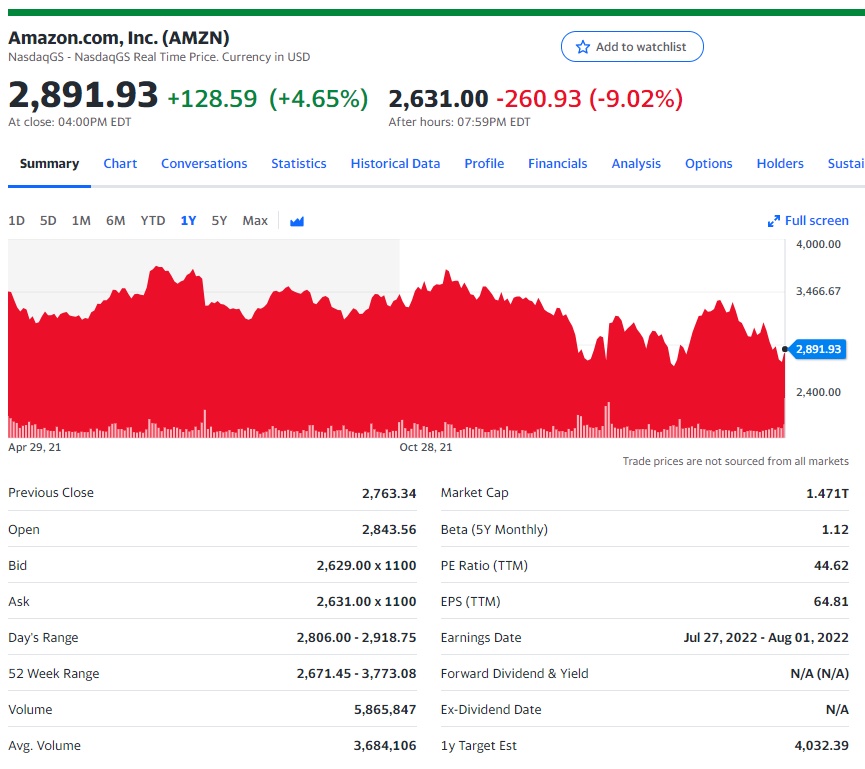Click the Apr 29, 21 axis date
Screen dimensions: 865x769
(x=35, y=447)
